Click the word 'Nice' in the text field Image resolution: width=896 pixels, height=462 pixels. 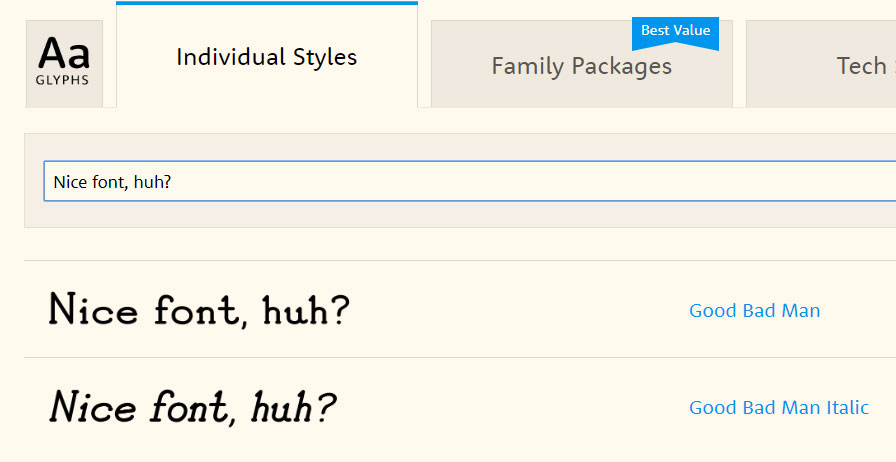tap(70, 182)
